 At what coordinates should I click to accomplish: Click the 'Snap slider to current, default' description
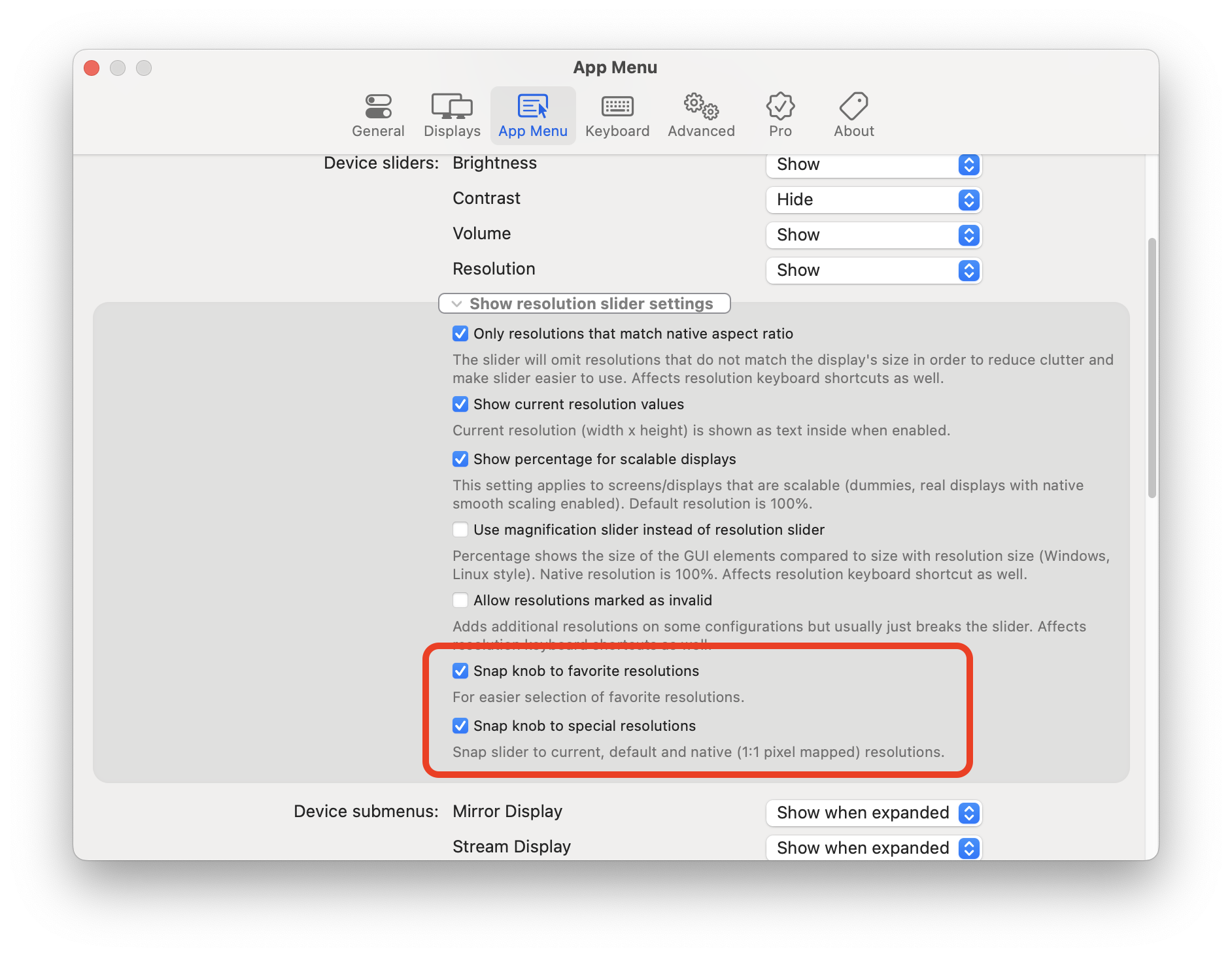tap(698, 752)
